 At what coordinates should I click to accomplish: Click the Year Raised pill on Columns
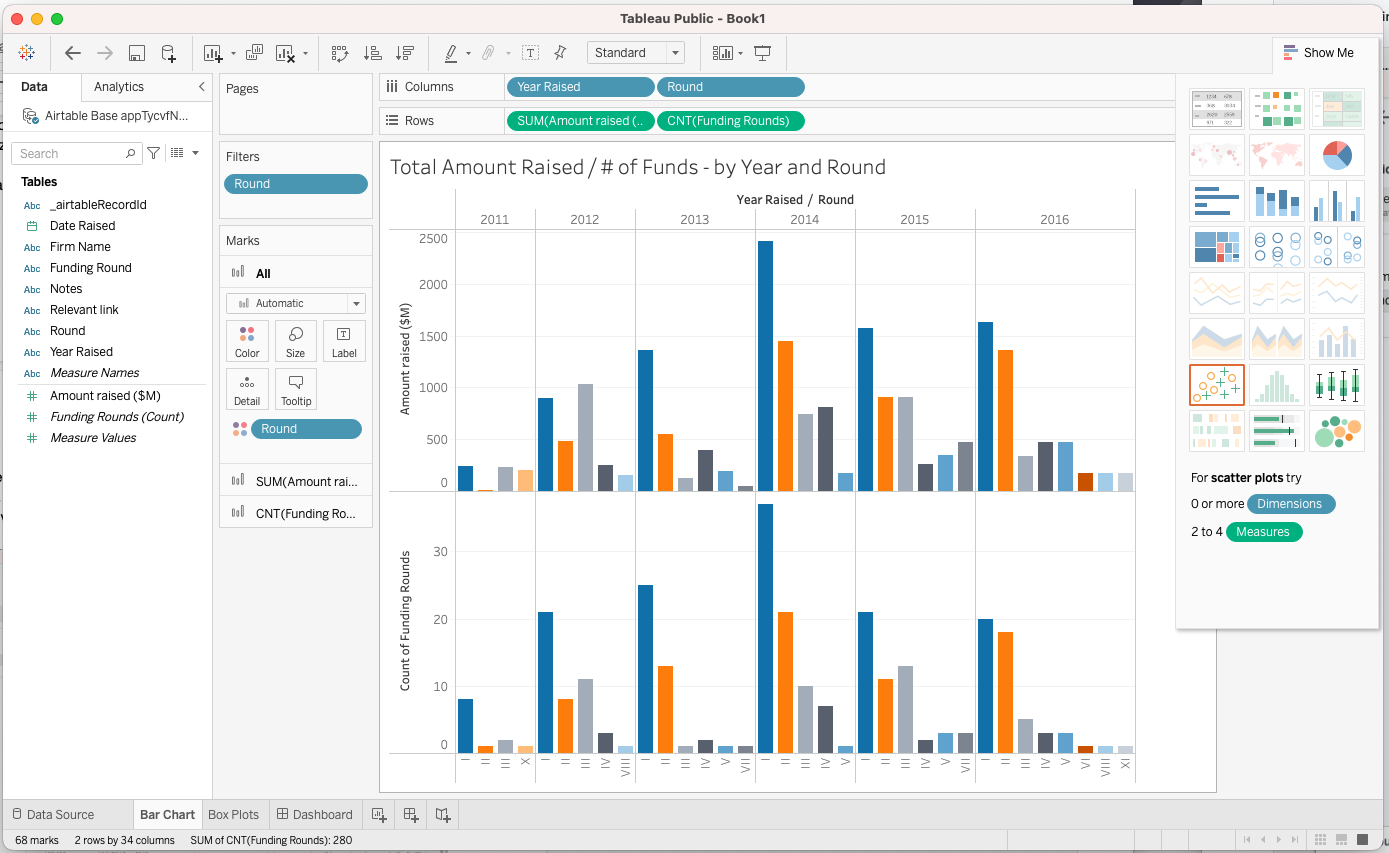581,87
